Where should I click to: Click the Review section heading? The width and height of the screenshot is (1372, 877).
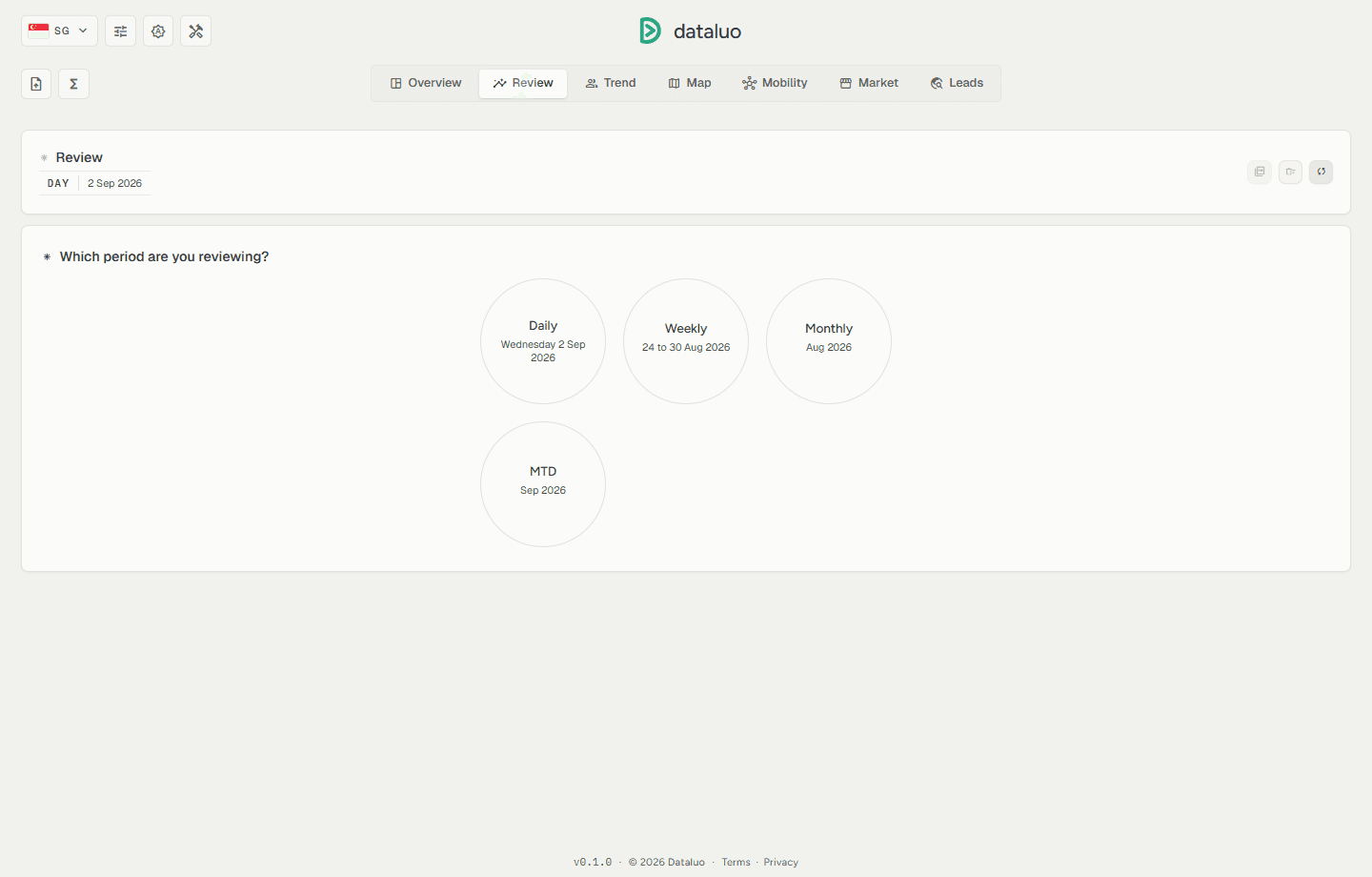point(79,157)
